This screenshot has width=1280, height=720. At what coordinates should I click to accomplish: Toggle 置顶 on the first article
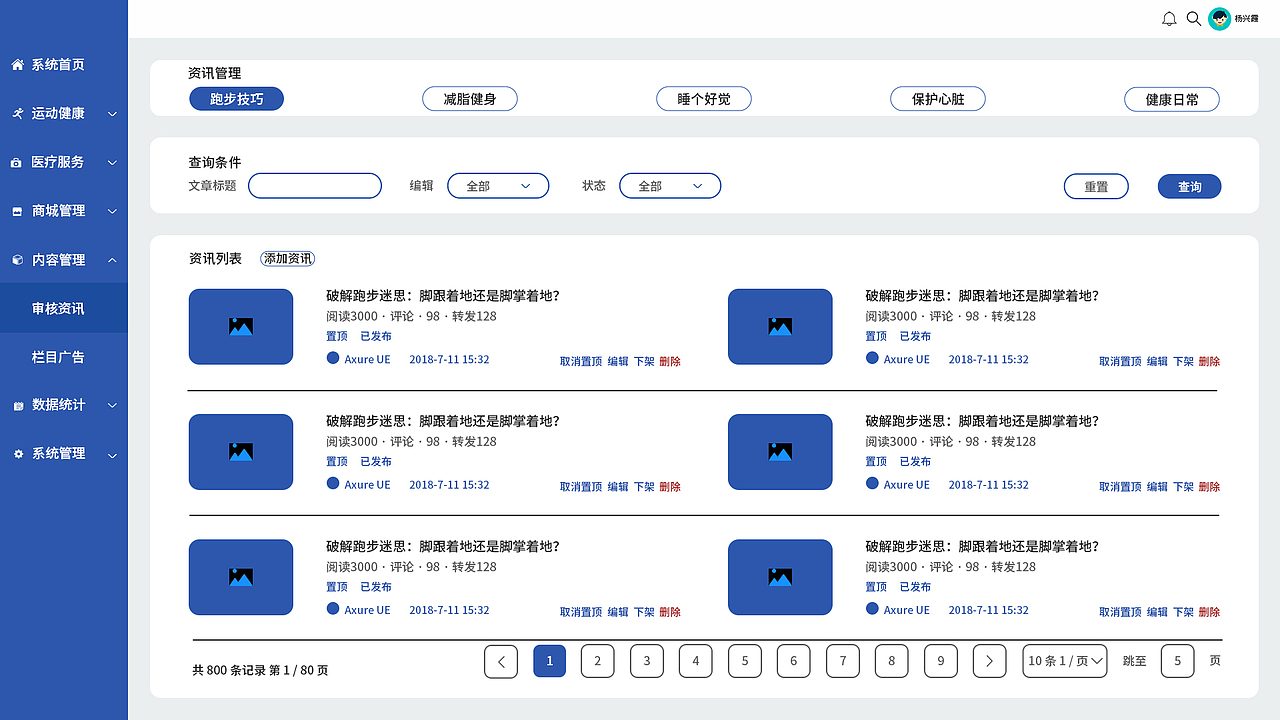[x=336, y=336]
